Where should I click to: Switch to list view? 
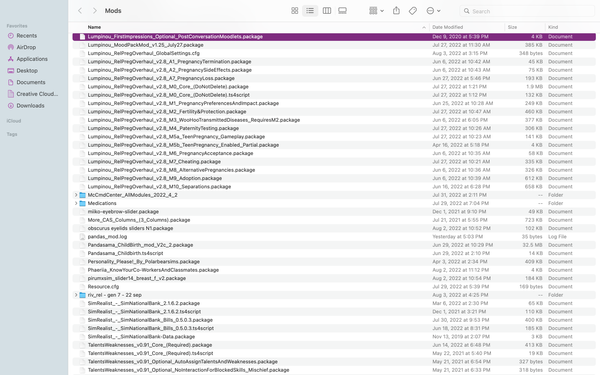[310, 11]
